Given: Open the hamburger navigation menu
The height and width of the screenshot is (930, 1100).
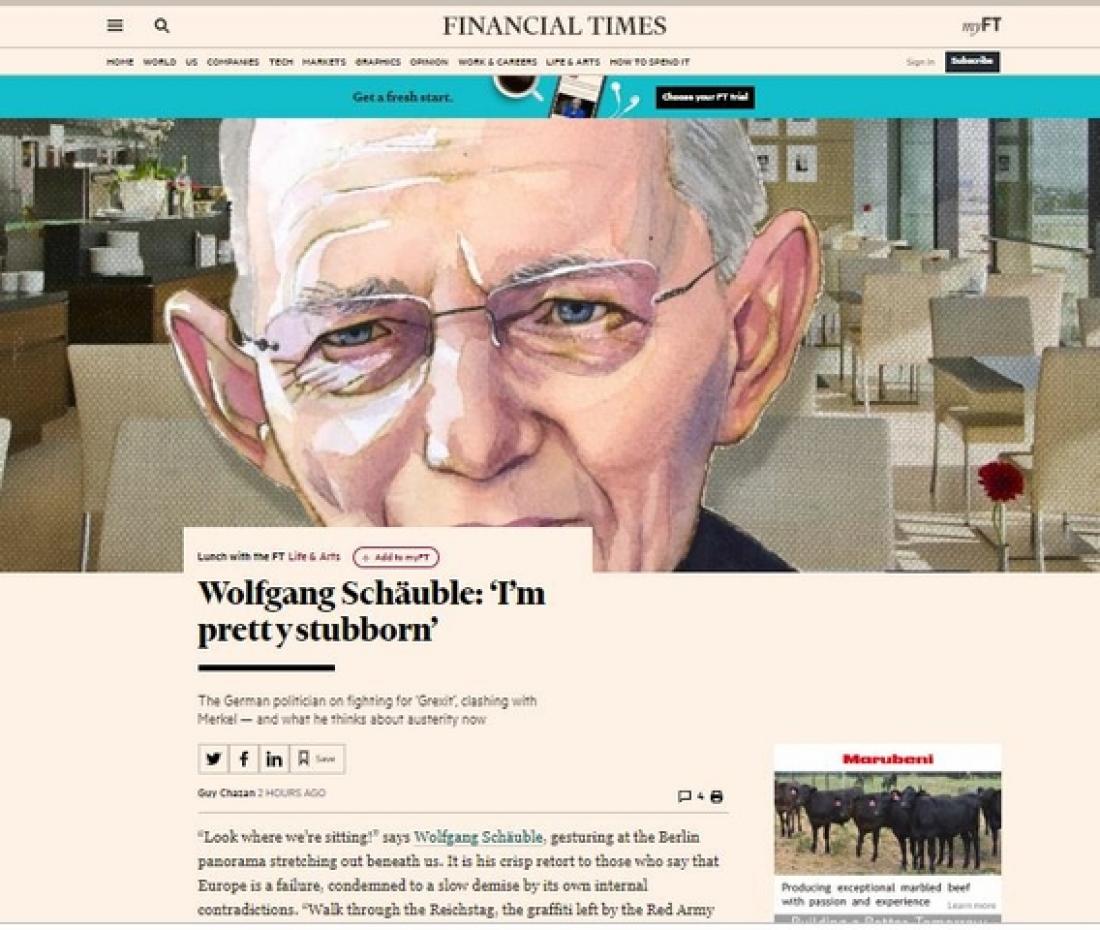Looking at the screenshot, I should (x=115, y=25).
